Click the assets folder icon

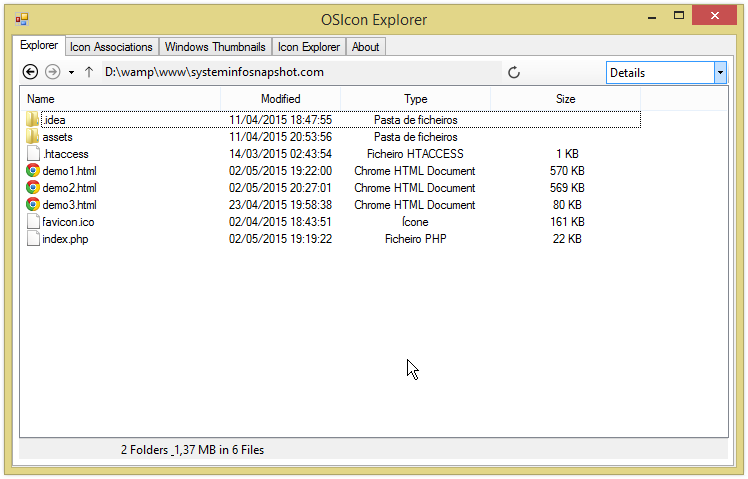click(x=32, y=136)
